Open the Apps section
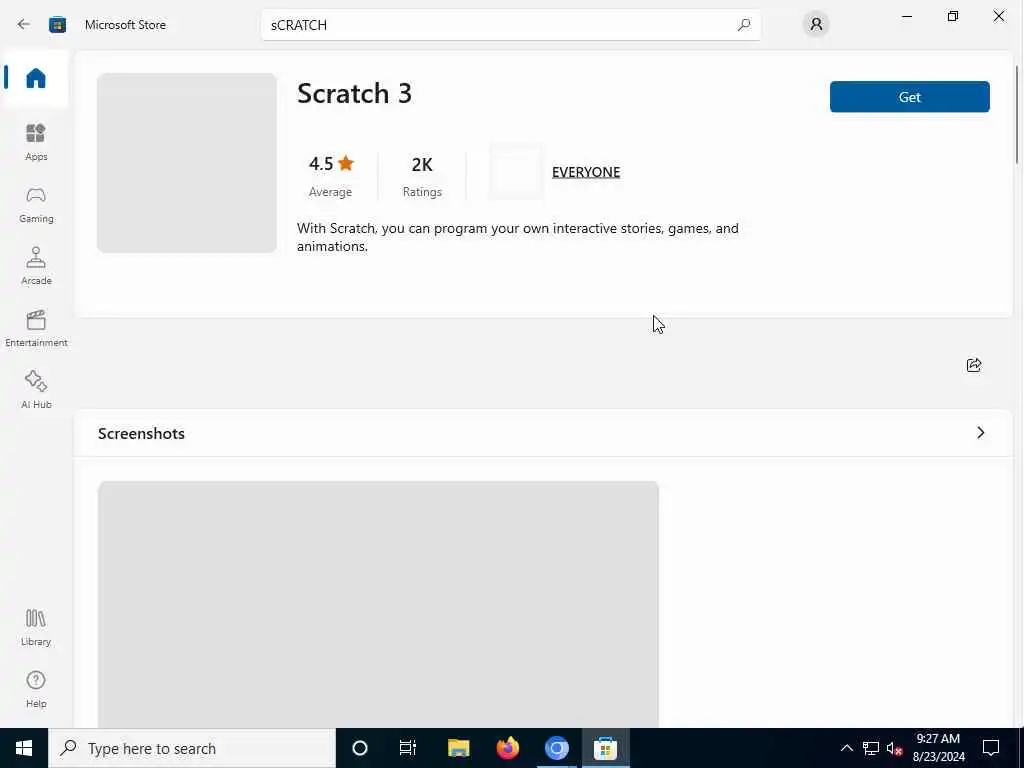Image resolution: width=1024 pixels, height=768 pixels. [x=36, y=142]
